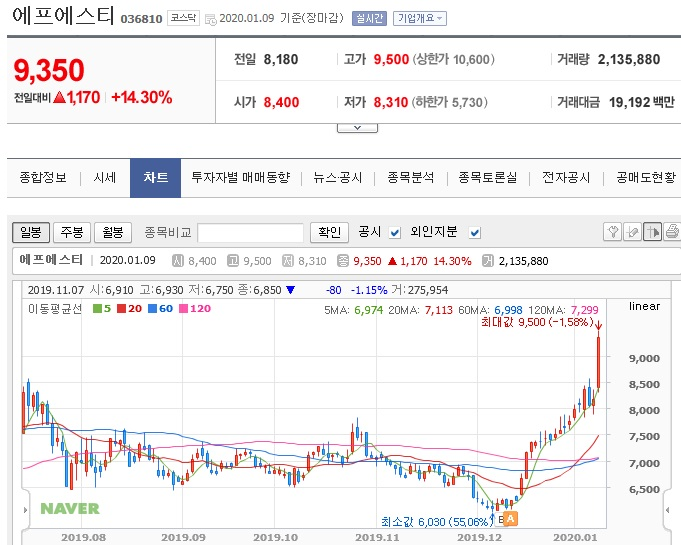Click the 확인 button
Image resolution: width=681 pixels, height=545 pixels.
(x=329, y=232)
